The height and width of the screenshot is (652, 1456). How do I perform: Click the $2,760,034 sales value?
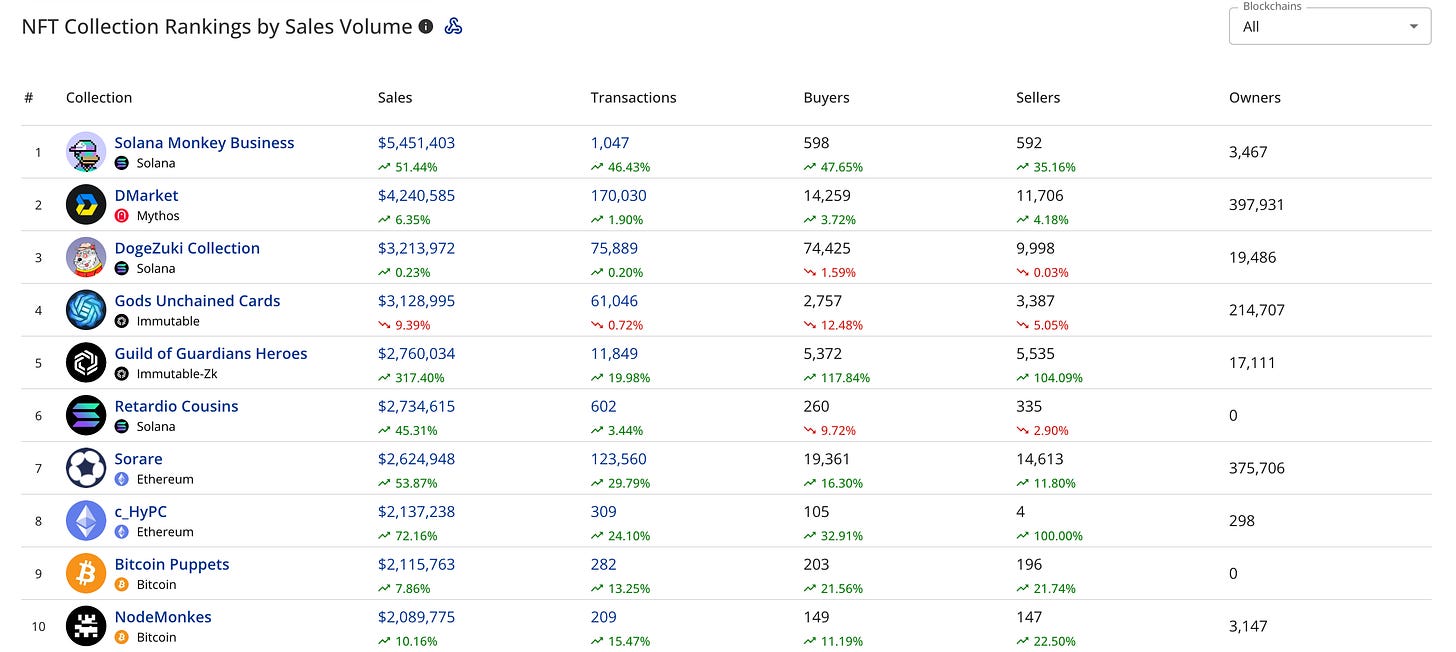[416, 353]
